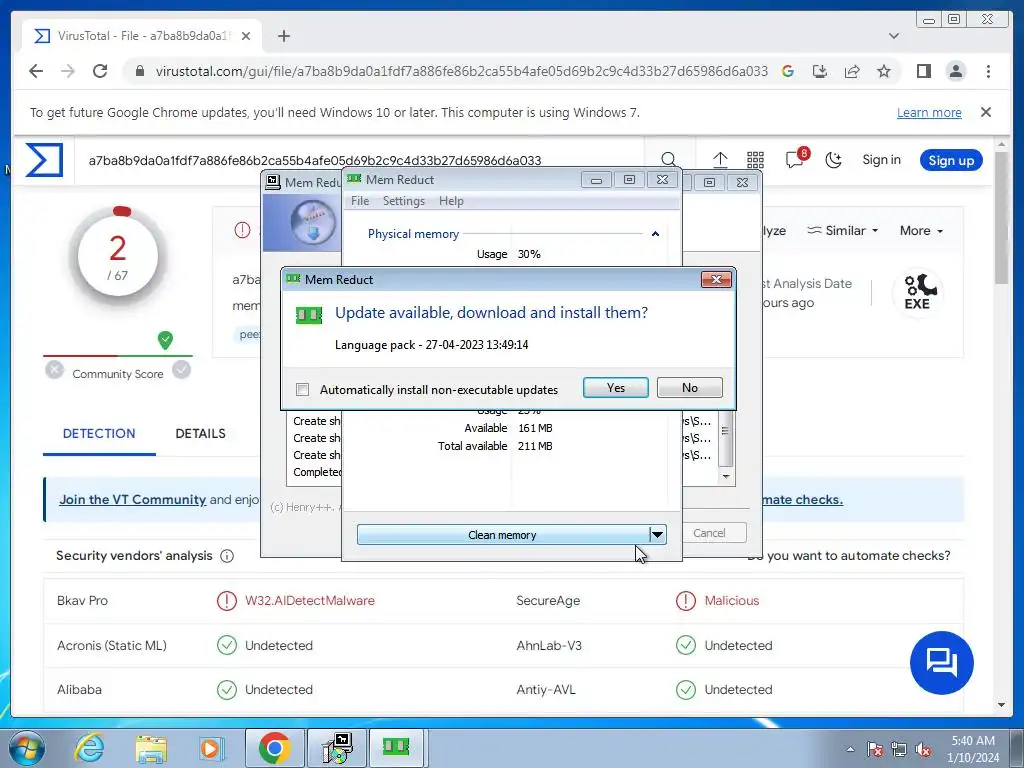
Task: Click the VirusTotal search magnifier
Action: (x=668, y=159)
